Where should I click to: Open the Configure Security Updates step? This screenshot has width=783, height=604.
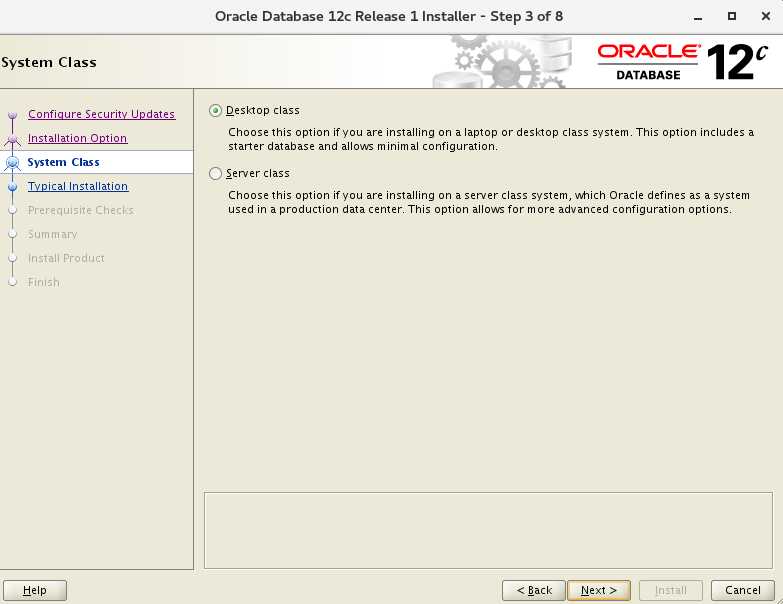click(101, 114)
